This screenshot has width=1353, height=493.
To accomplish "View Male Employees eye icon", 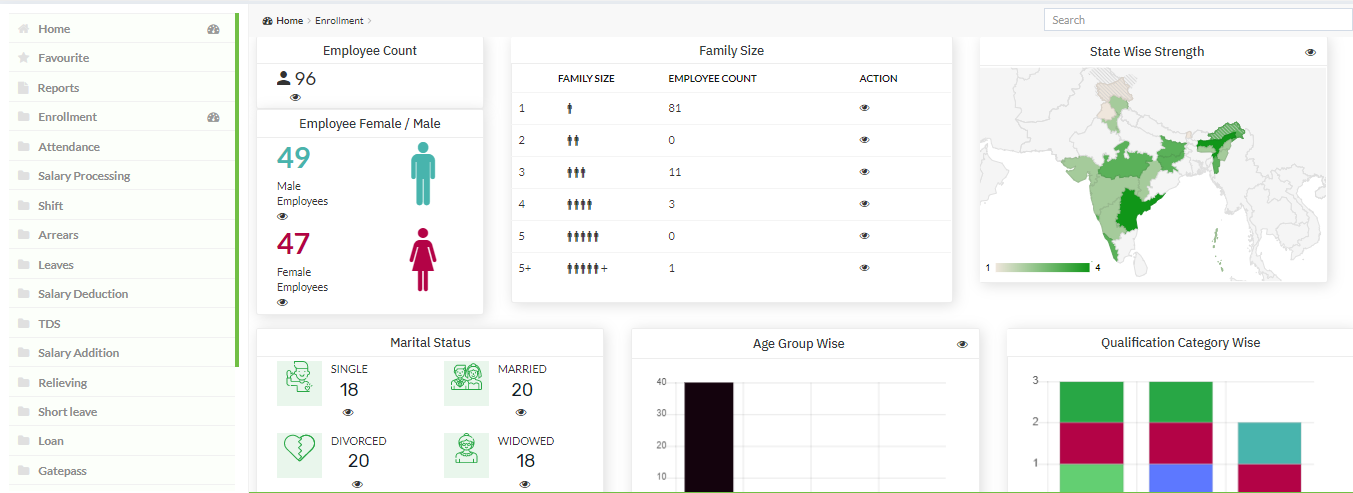I will 282,216.
